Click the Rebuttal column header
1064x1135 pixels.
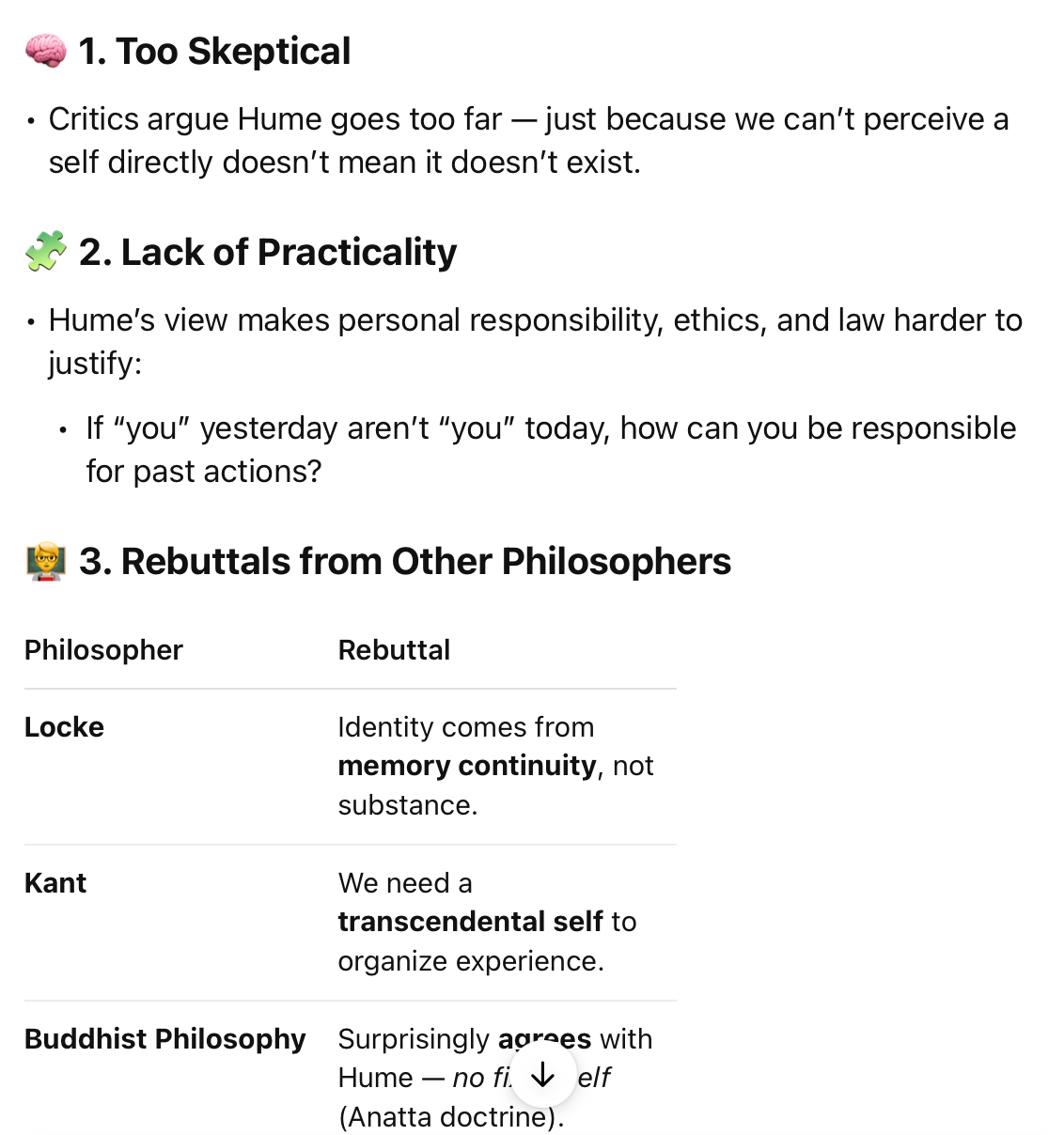click(x=394, y=650)
